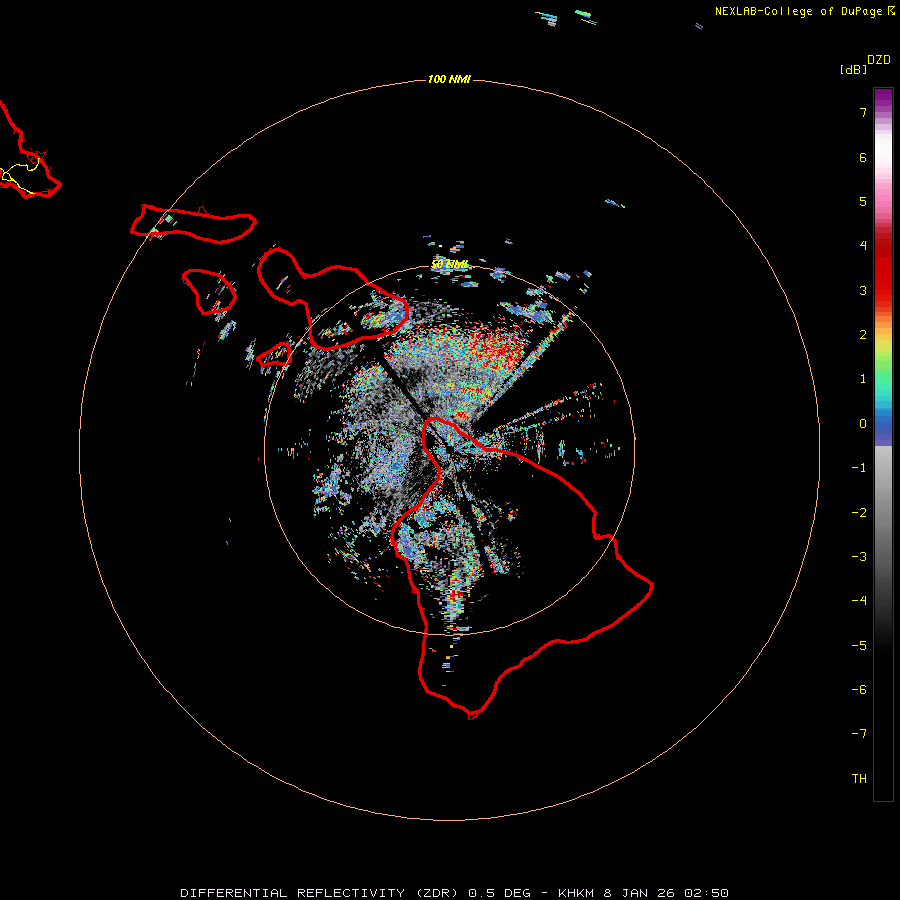
Task: Click the 2 value on color scale
Action: pos(863,335)
